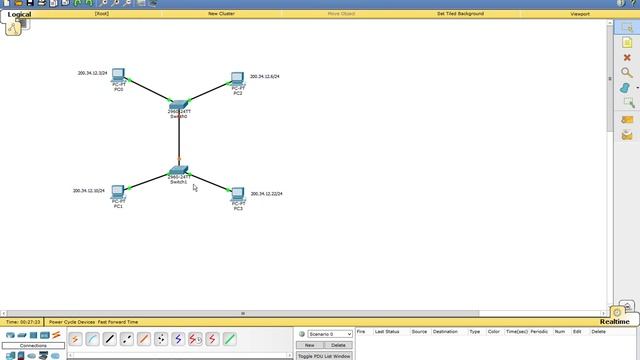The height and width of the screenshot is (360, 640).
Task: Open the drawing tool dropdown arrow
Action: (x=637, y=88)
